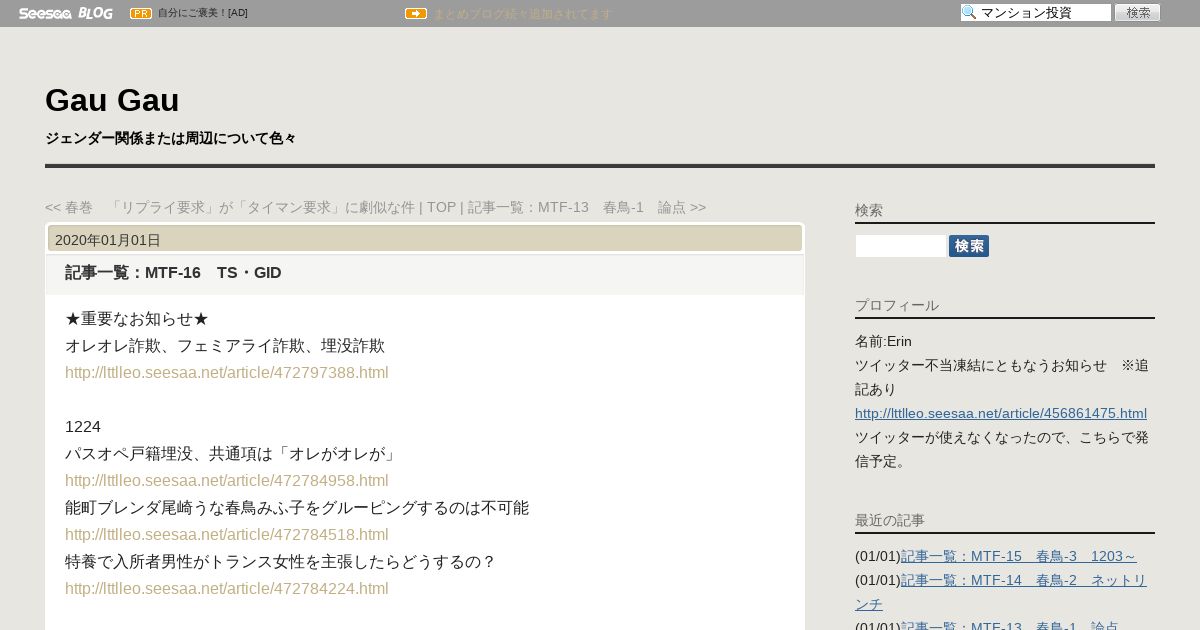The image size is (1200, 630).
Task: Click the text オレオレ詐欺、フェミアライ詐欺、埋没詐欺
Action: point(225,346)
